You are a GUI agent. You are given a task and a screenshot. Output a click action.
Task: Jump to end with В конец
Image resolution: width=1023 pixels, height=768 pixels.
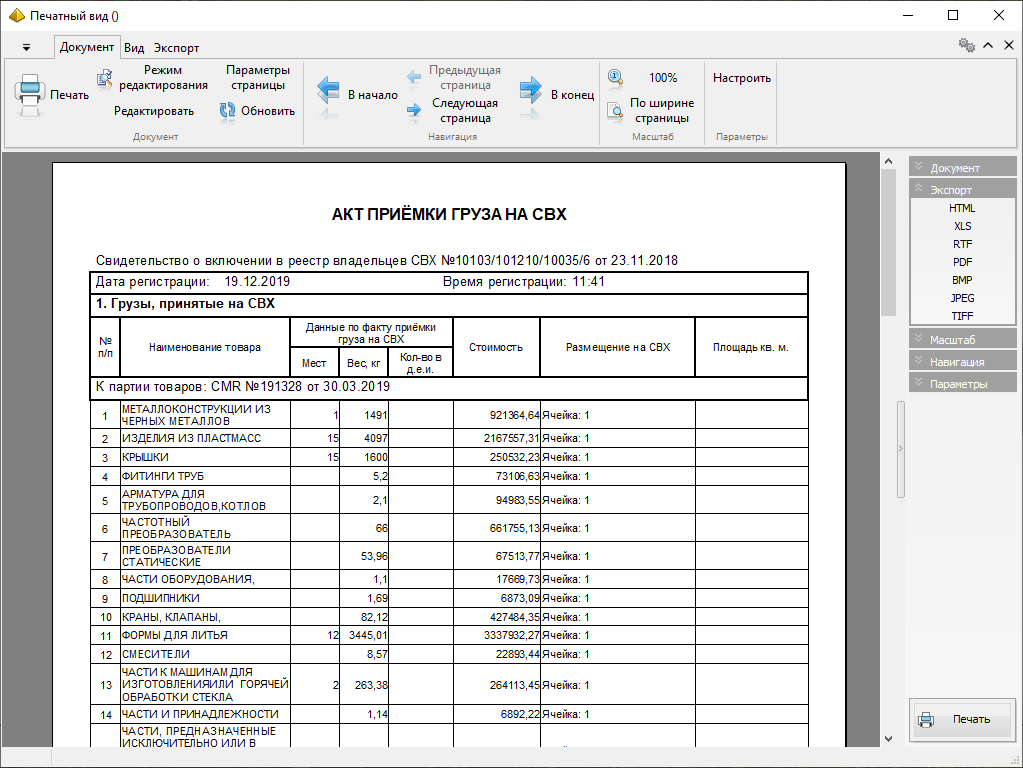[572, 95]
